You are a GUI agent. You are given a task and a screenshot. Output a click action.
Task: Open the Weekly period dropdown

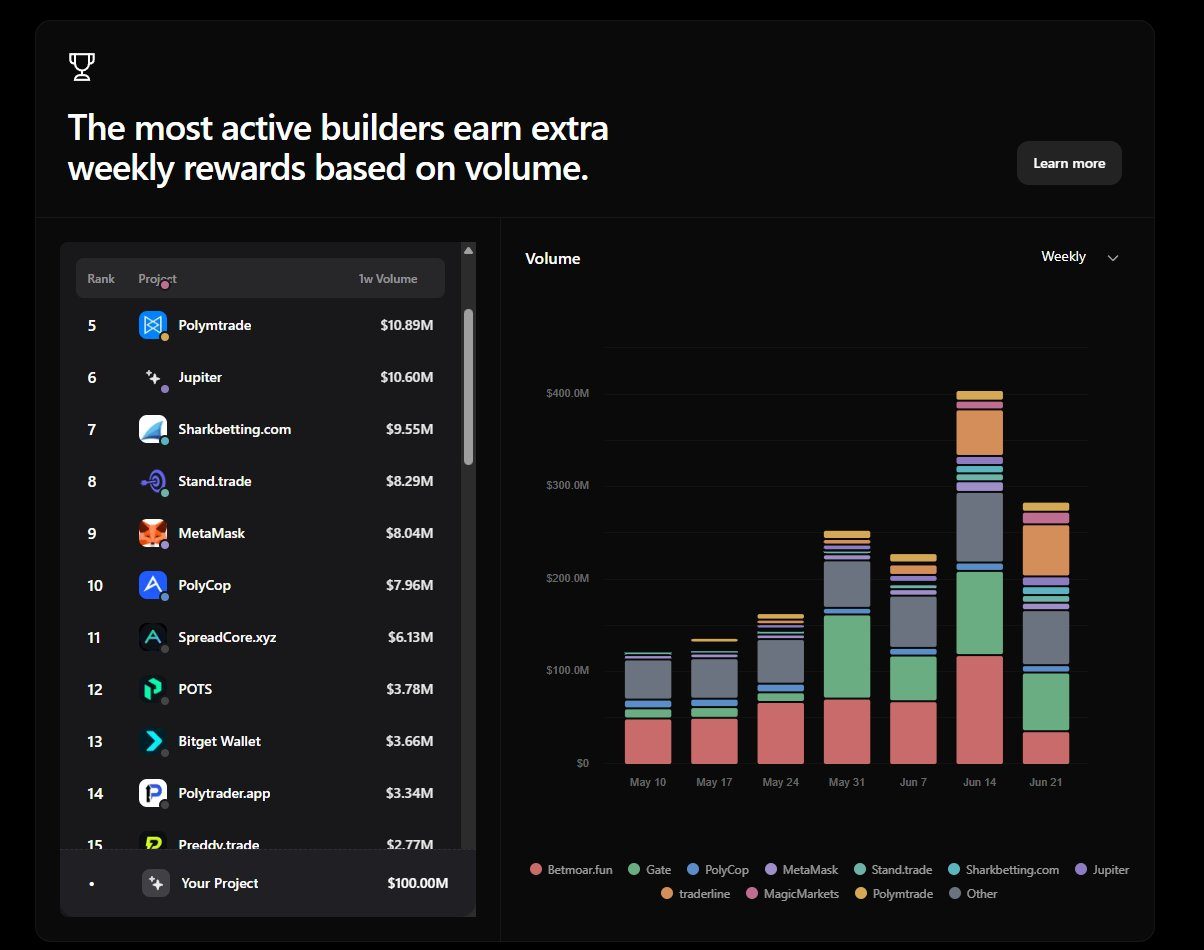[x=1080, y=257]
